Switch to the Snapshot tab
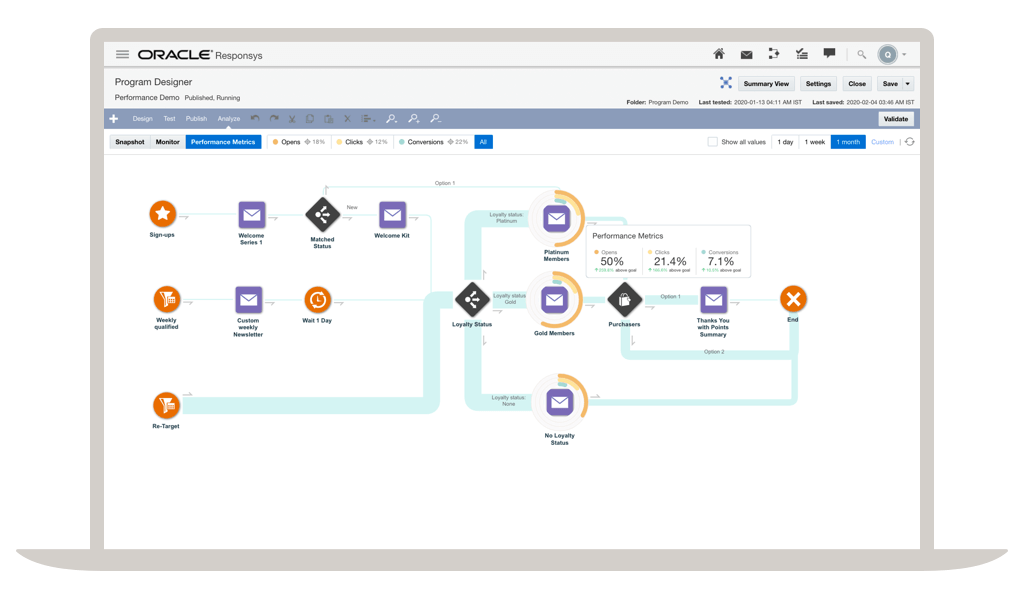This screenshot has width=1024, height=600. point(129,142)
